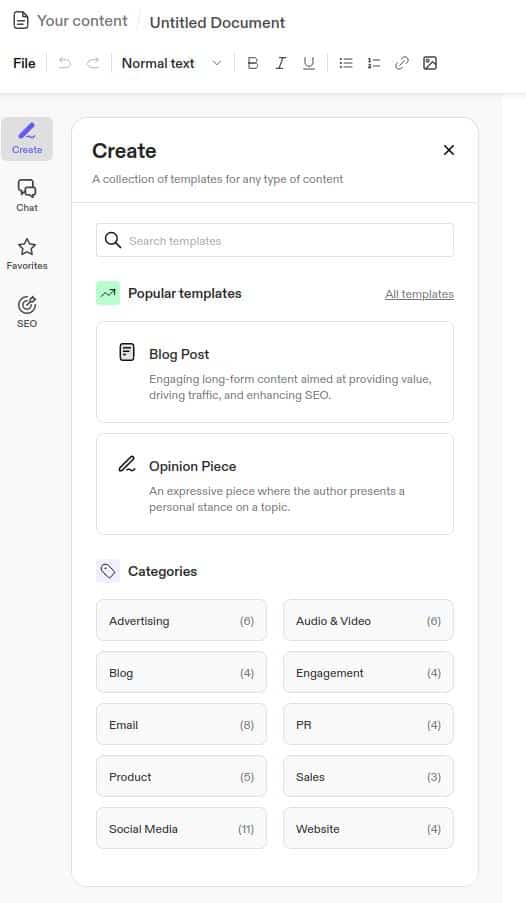Open Favorites in the sidebar
Screen dimensions: 526x903
click(x=27, y=254)
